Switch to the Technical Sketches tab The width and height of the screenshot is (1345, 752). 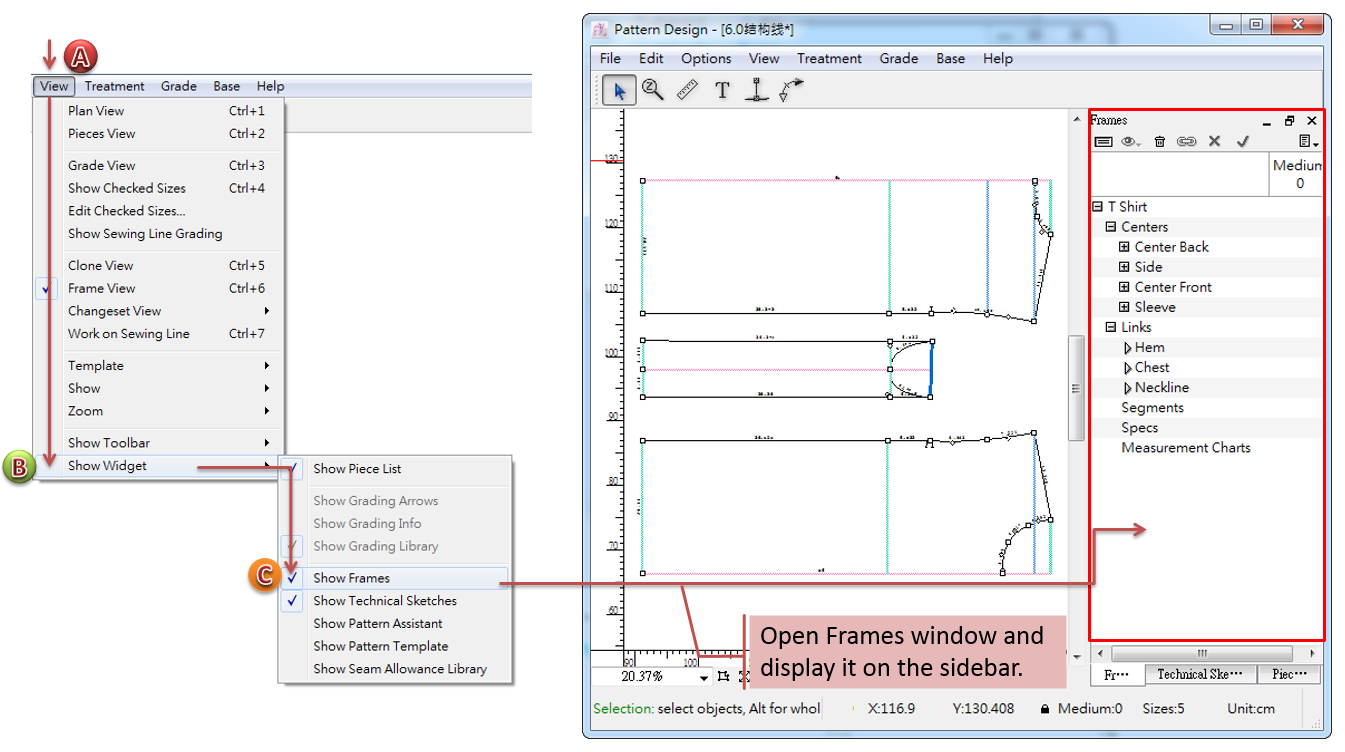[1200, 674]
